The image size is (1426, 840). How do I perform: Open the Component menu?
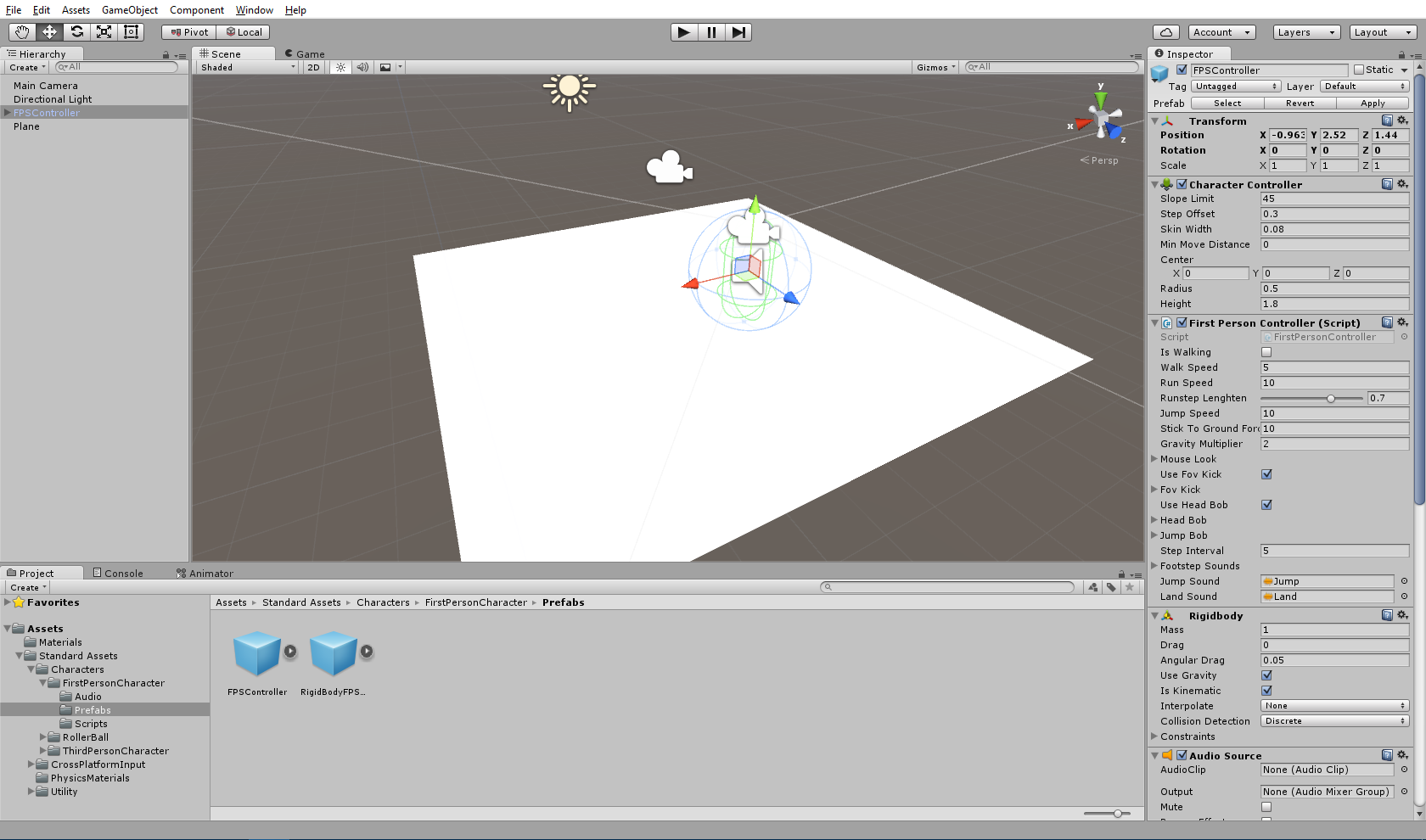click(x=197, y=10)
